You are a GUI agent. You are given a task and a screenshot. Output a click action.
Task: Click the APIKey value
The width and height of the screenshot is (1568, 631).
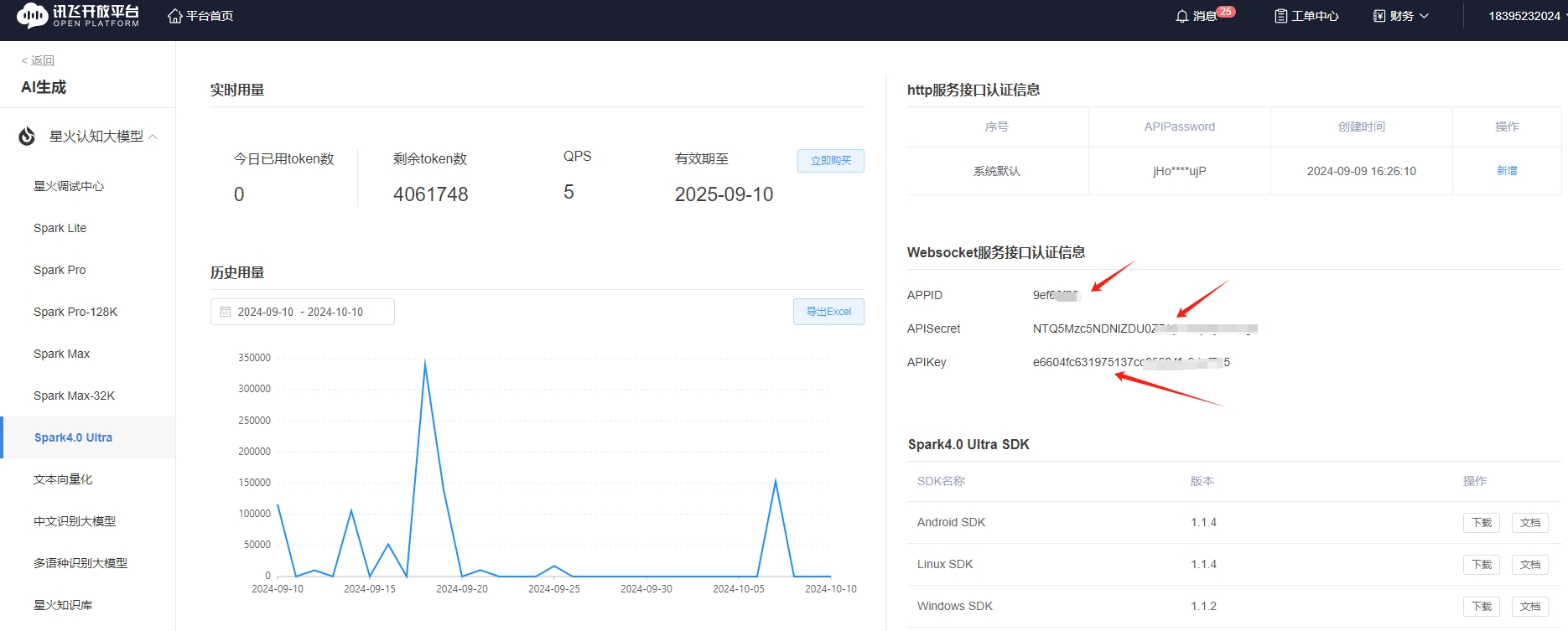point(1131,362)
